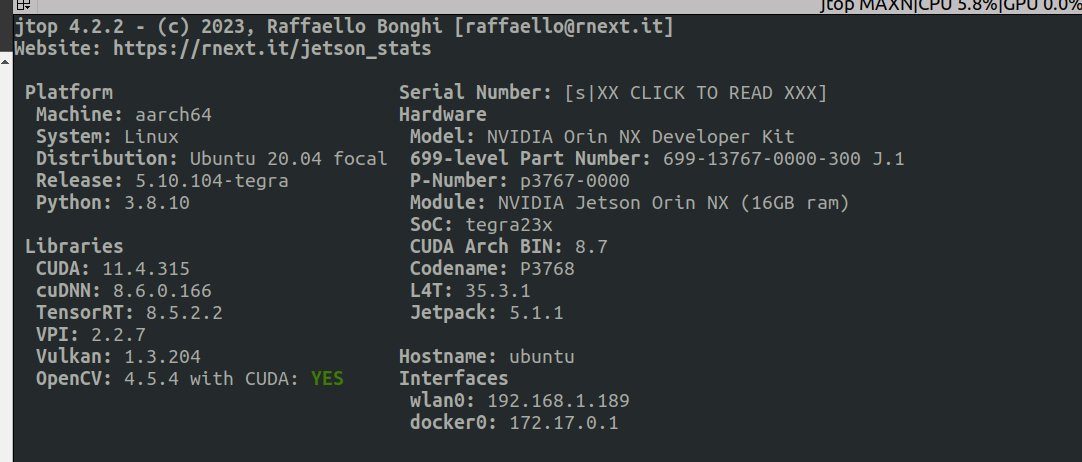1082x462 pixels.
Task: Select the Distribution Ubuntu 20.04 focal text
Action: 288,159
